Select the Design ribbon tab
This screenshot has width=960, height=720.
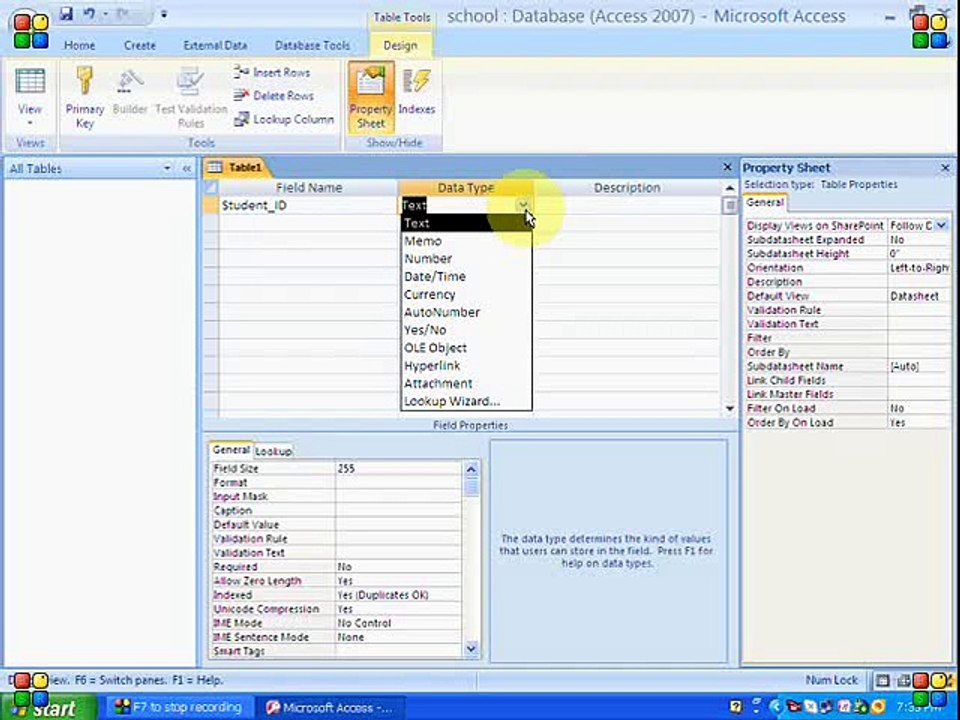400,45
